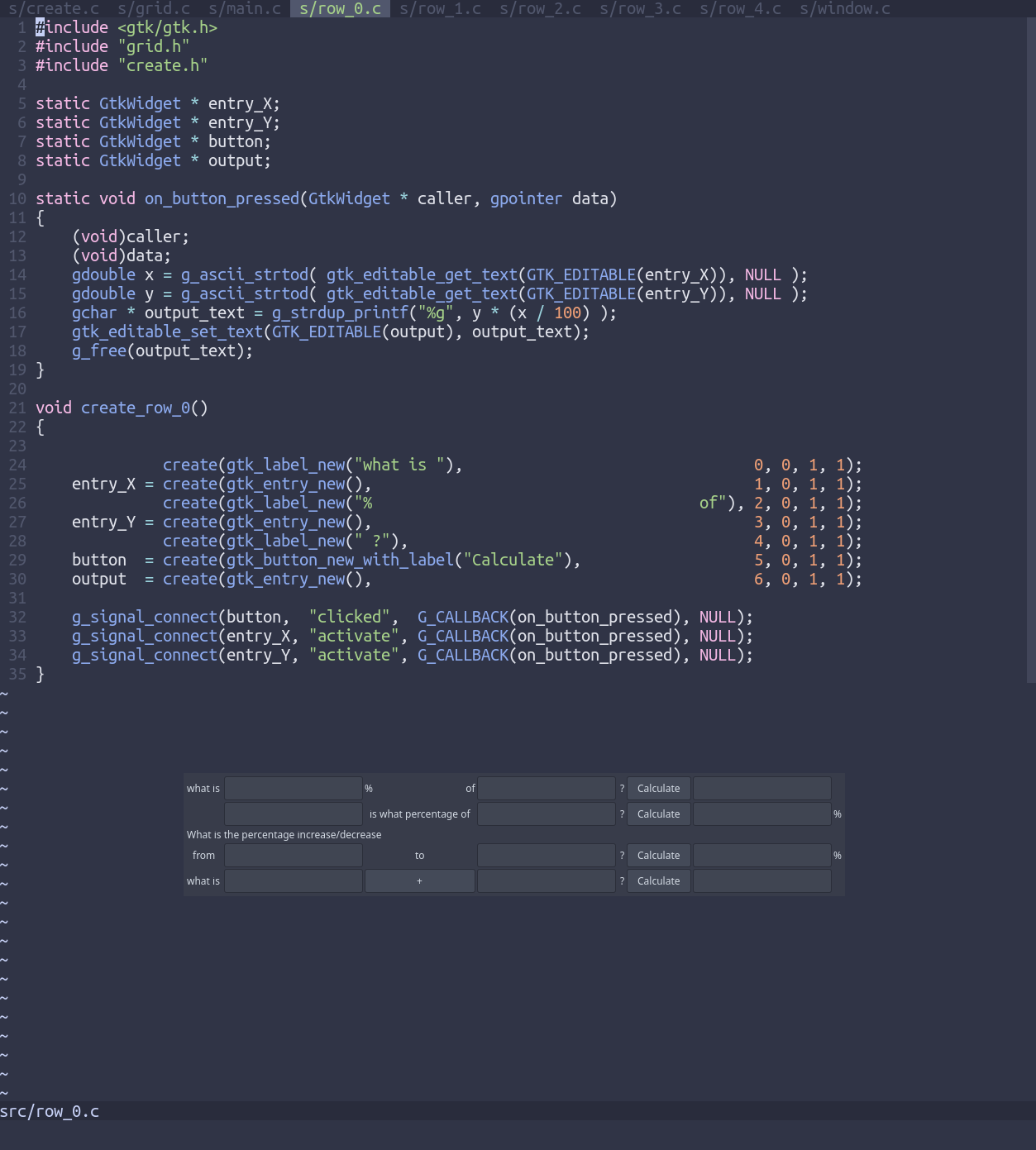Click Calculate in the 'from ... to' row
The height and width of the screenshot is (1150, 1036).
tap(658, 856)
